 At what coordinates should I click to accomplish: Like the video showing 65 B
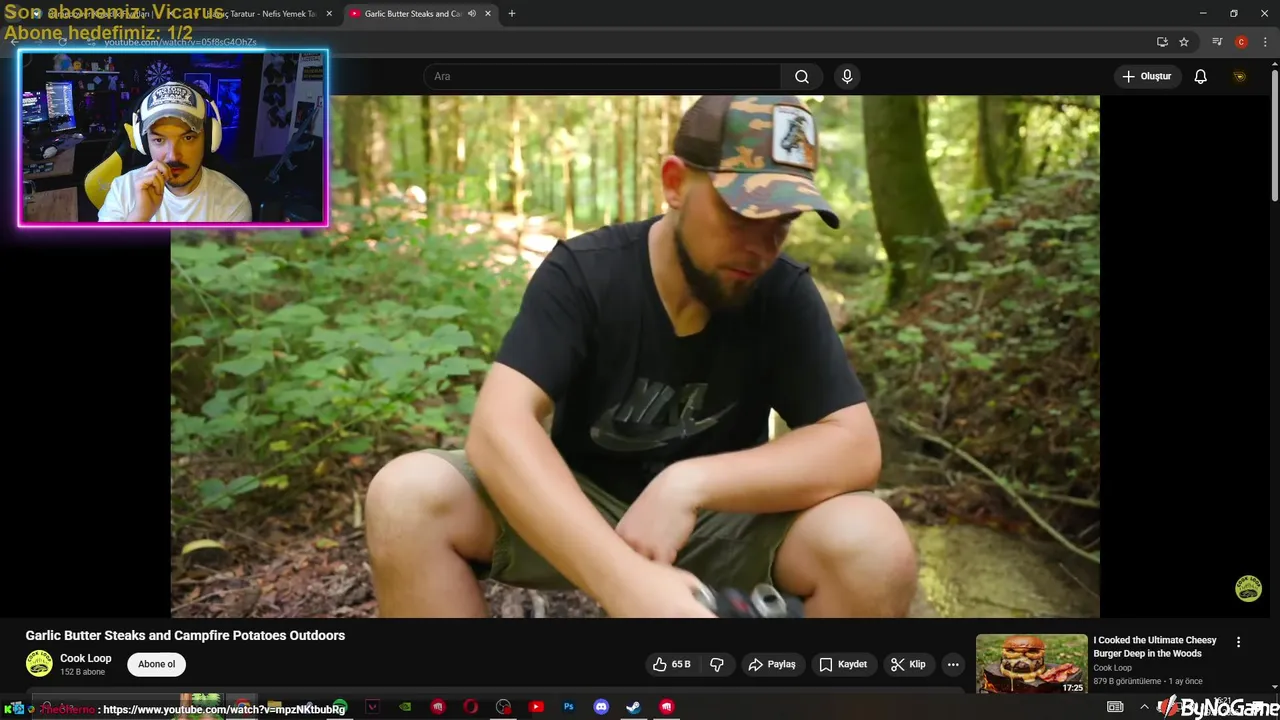tap(671, 664)
